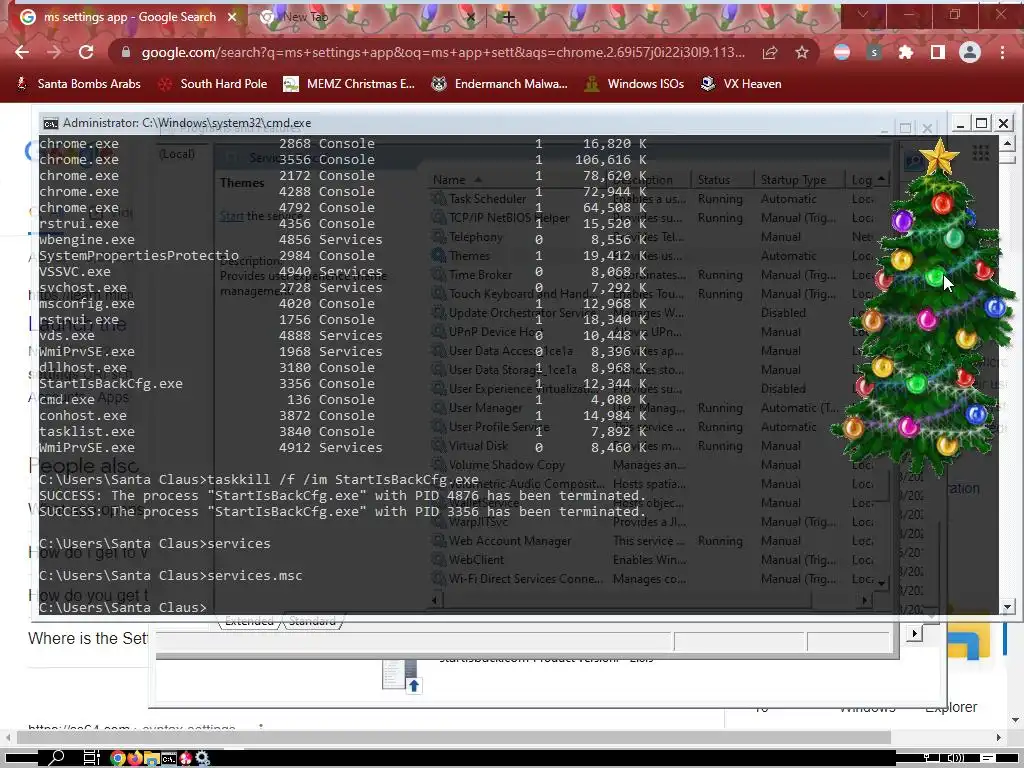The image size is (1024, 768).
Task: Select the Virtual Disk service
Action: click(x=478, y=445)
